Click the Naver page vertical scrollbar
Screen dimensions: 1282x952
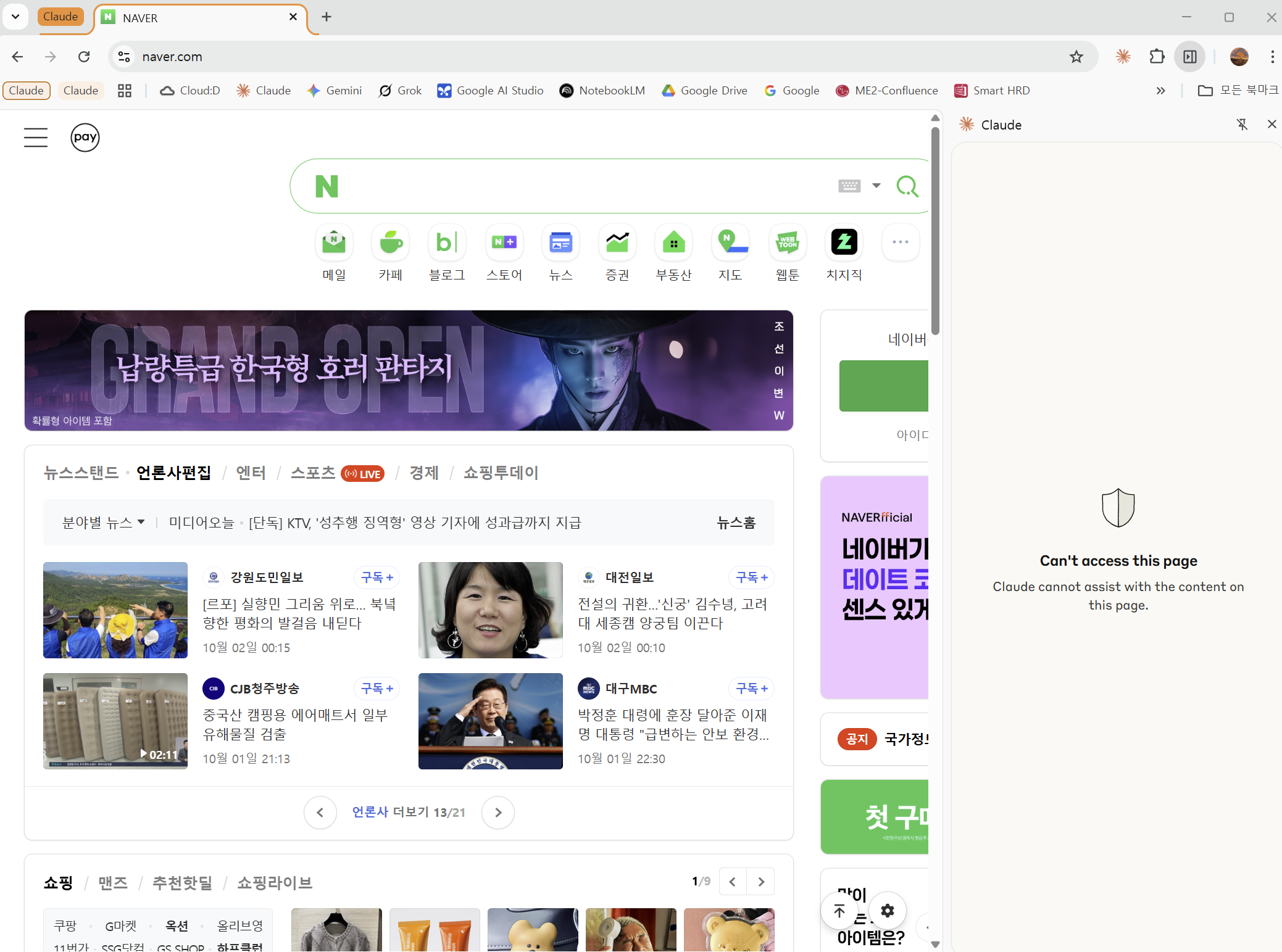tap(935, 231)
